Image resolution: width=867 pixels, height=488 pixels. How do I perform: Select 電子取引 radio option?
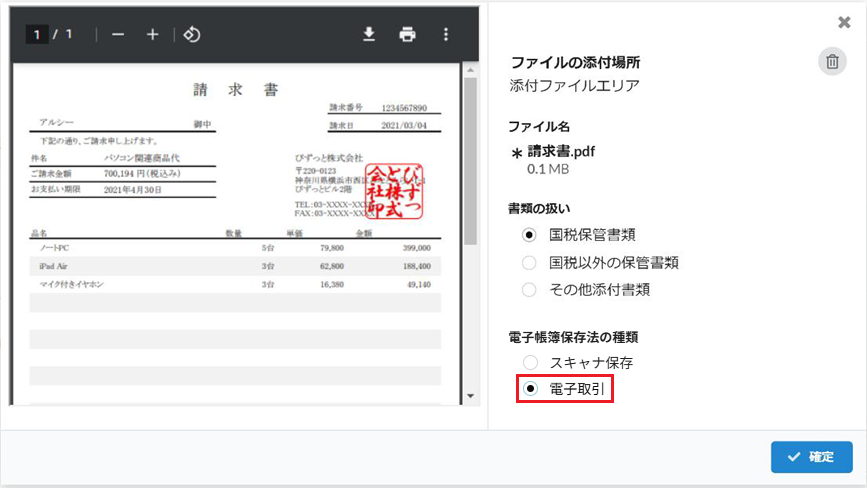(x=530, y=388)
